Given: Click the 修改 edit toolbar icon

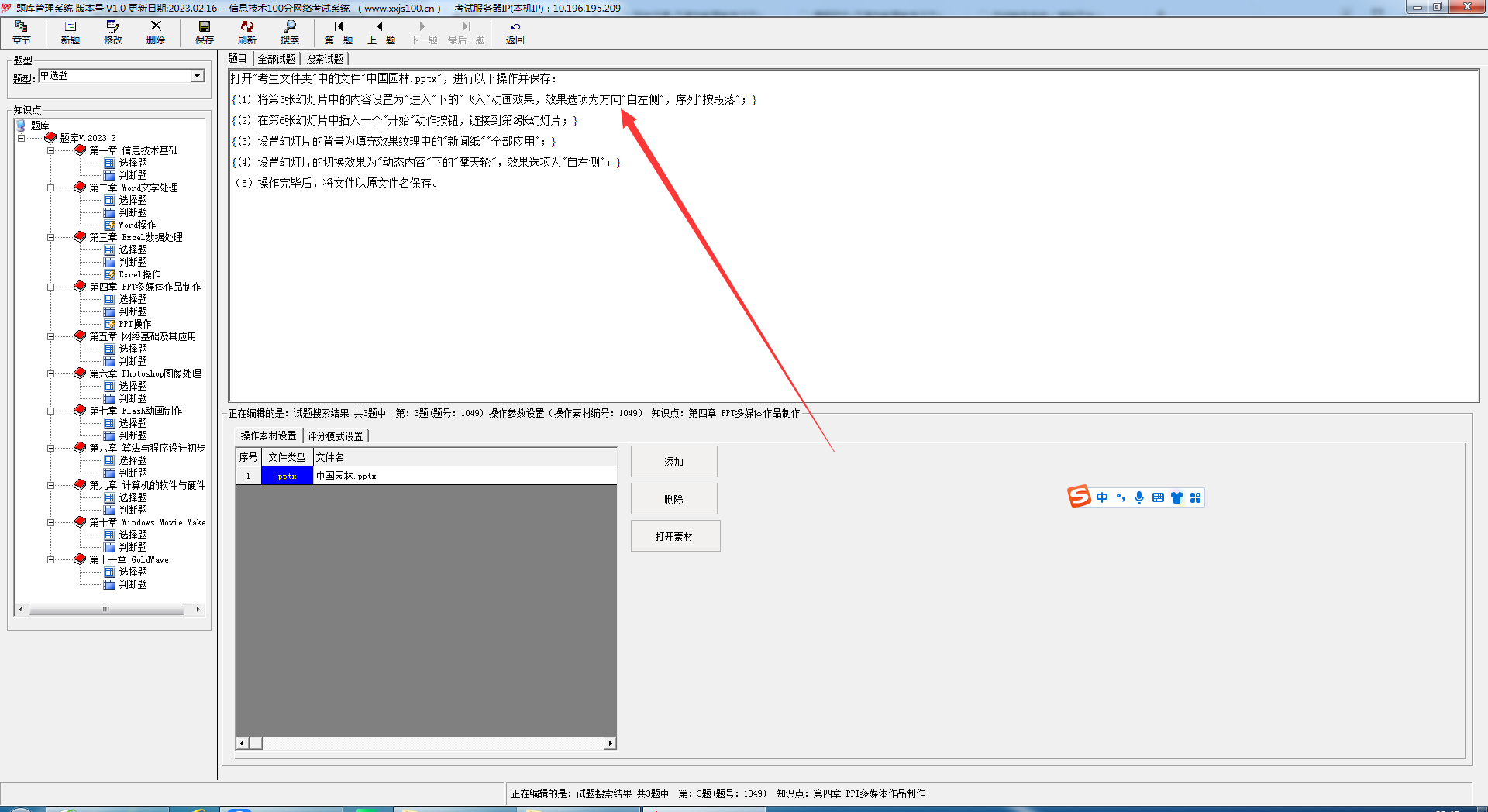Looking at the screenshot, I should pyautogui.click(x=113, y=32).
